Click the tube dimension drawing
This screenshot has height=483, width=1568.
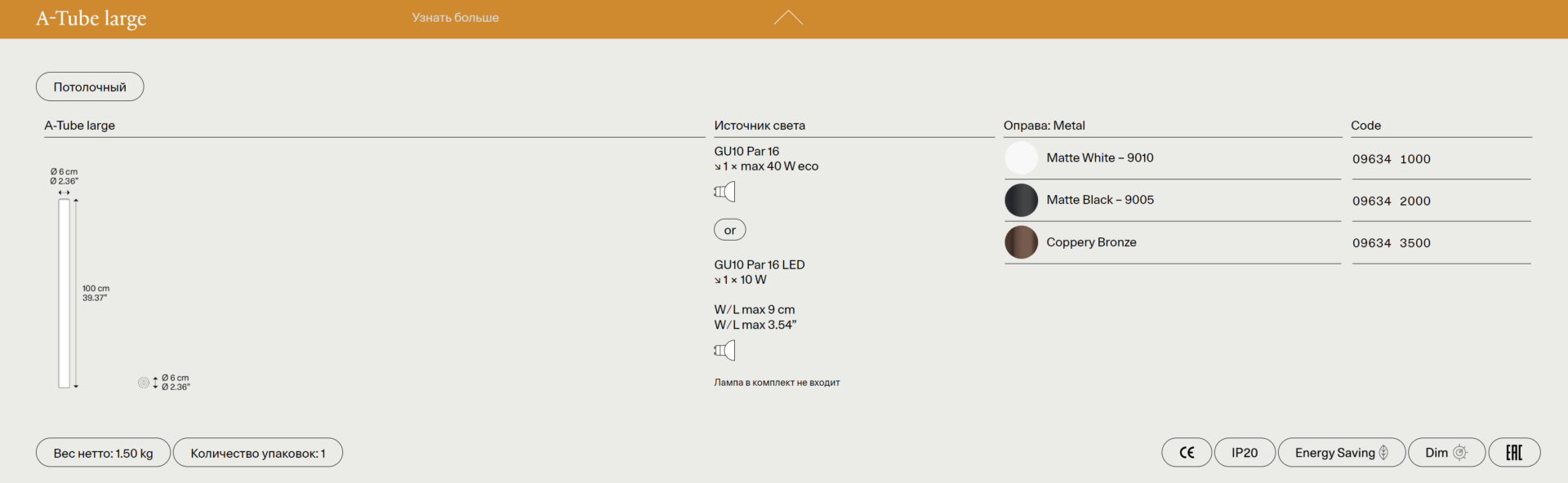point(65,294)
